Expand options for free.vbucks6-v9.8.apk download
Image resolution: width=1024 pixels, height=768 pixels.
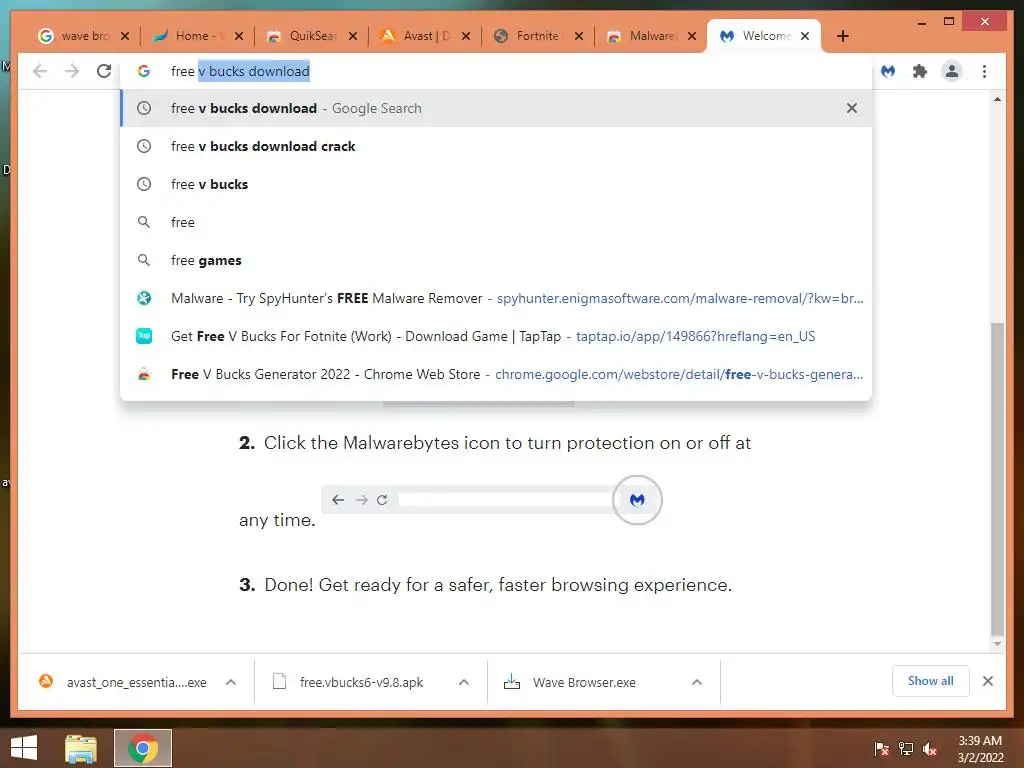(464, 682)
